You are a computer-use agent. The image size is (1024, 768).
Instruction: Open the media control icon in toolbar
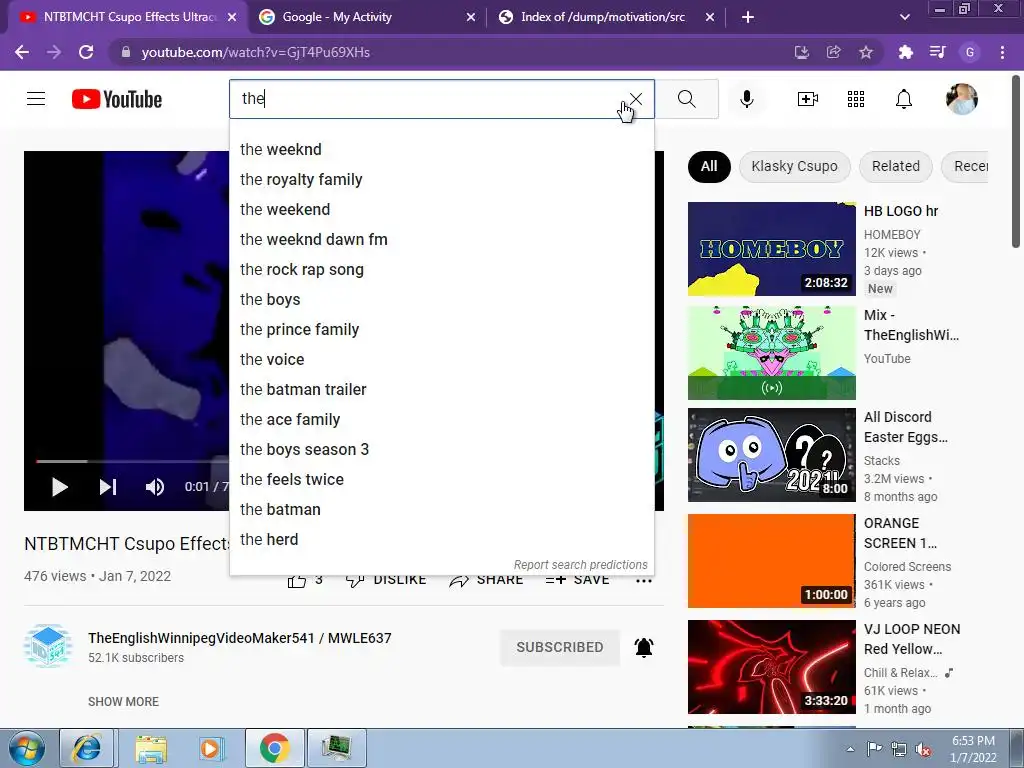point(938,52)
